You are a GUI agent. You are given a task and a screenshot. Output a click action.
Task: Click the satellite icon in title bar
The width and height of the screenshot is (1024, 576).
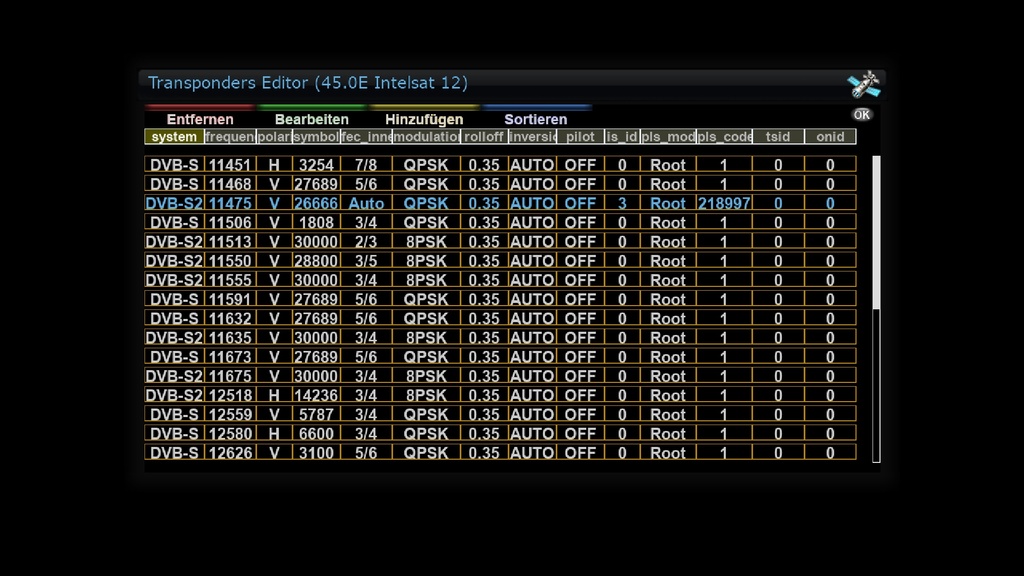pyautogui.click(x=864, y=84)
